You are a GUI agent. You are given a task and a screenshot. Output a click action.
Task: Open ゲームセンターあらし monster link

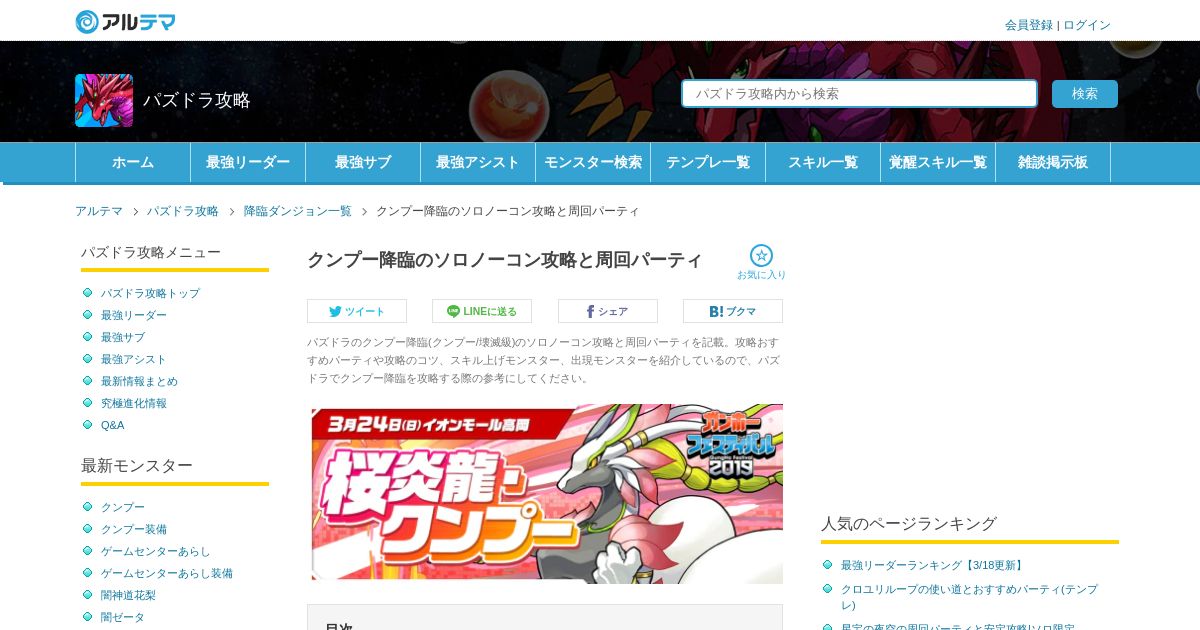point(156,551)
